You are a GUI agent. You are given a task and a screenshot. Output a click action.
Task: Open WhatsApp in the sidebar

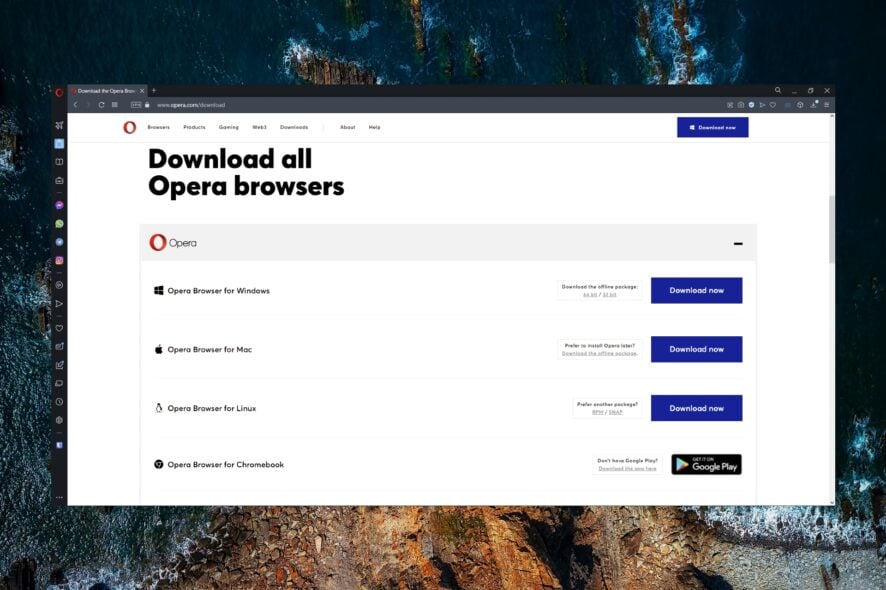click(59, 224)
